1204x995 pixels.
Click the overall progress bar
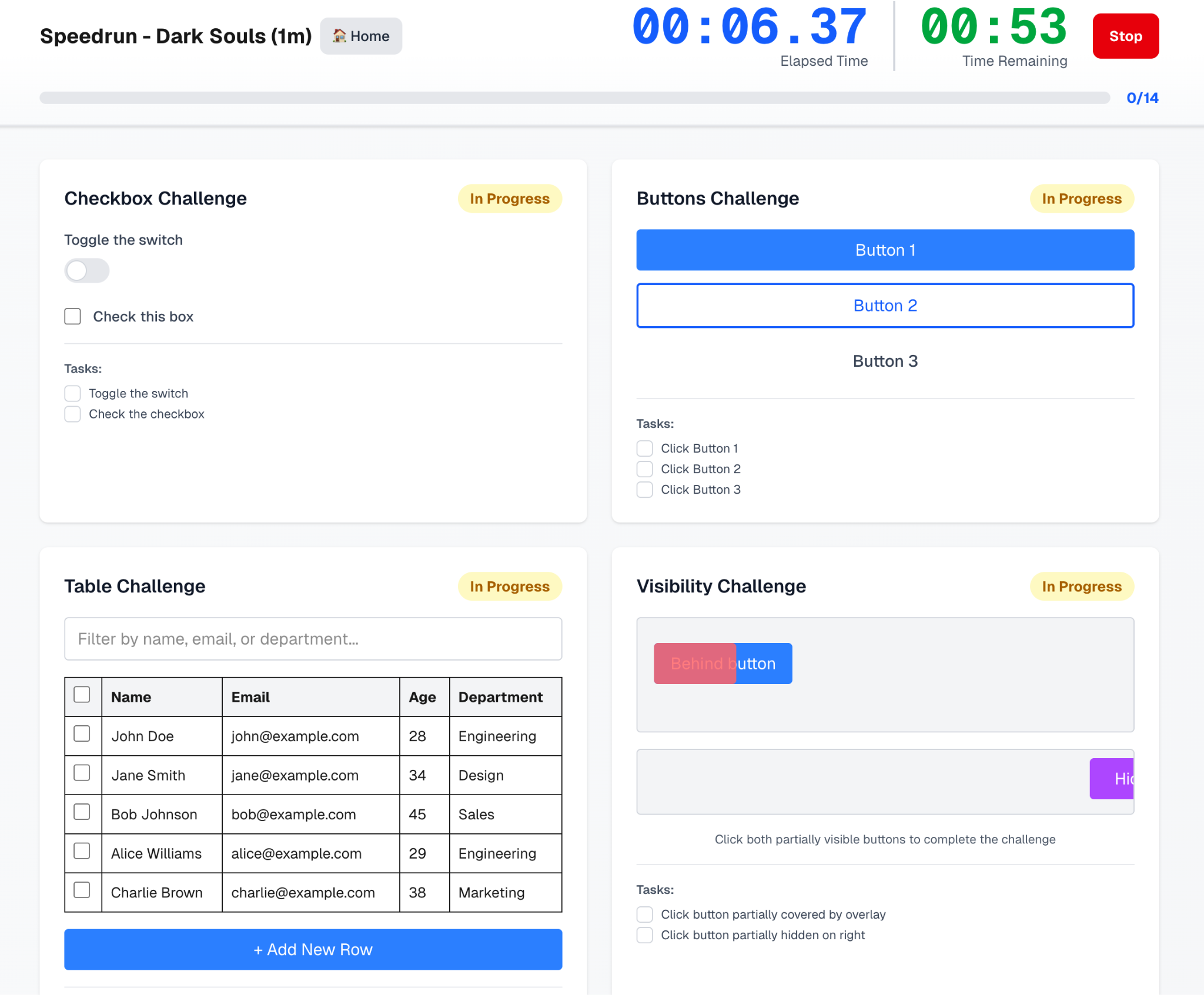point(574,98)
